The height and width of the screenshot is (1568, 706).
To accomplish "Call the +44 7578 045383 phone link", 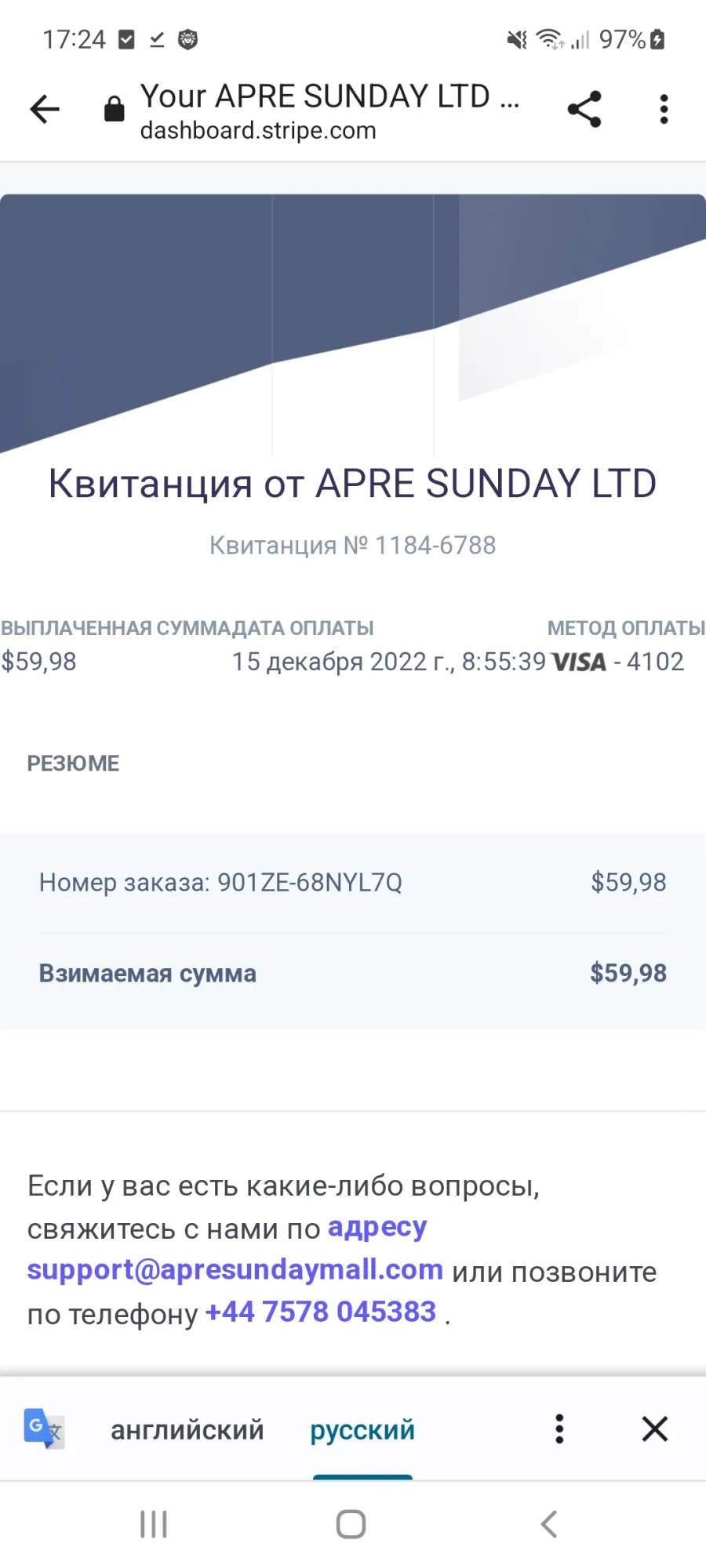I will click(321, 1312).
